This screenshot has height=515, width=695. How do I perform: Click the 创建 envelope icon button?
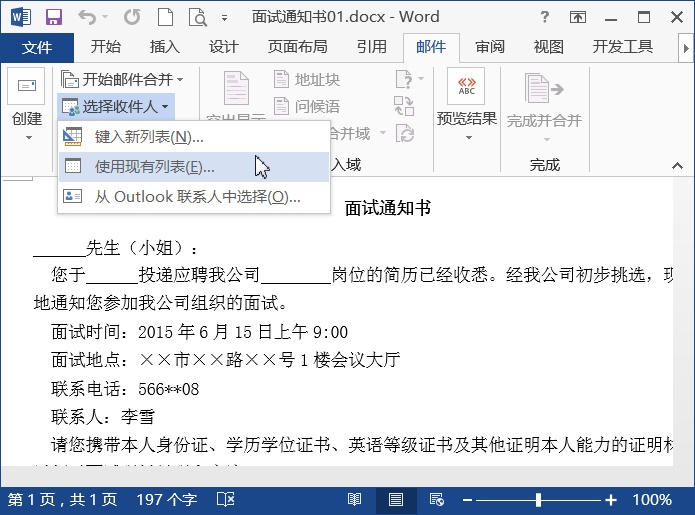27,86
